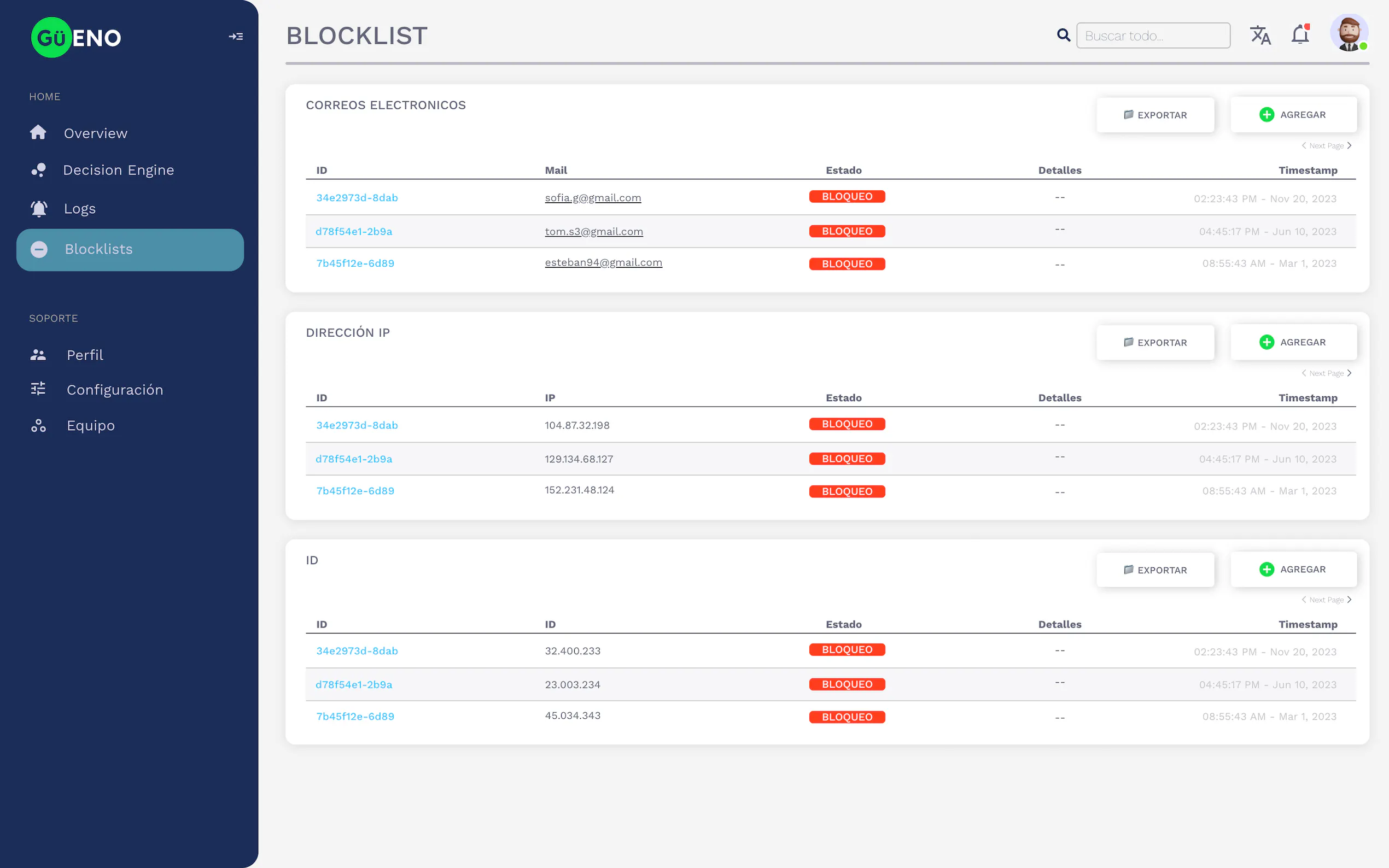Click the Logs alarm bell icon
This screenshot has width=1389, height=868.
point(38,208)
